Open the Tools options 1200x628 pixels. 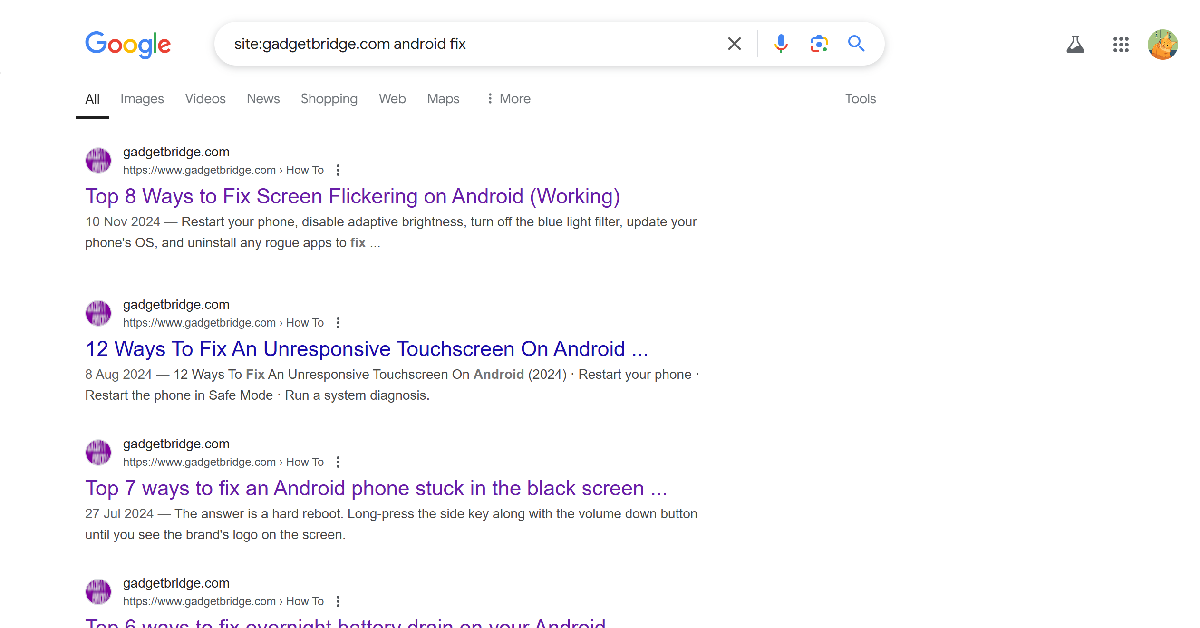[860, 99]
